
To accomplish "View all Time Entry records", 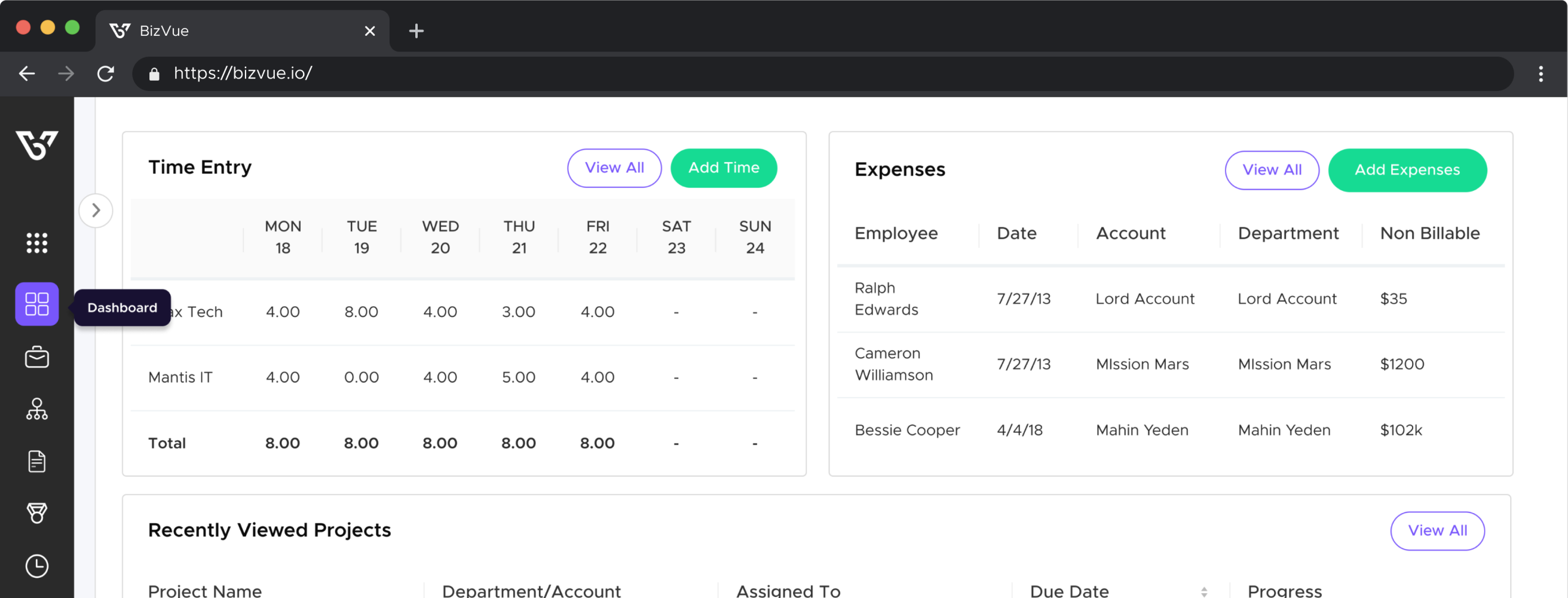I will coord(614,168).
